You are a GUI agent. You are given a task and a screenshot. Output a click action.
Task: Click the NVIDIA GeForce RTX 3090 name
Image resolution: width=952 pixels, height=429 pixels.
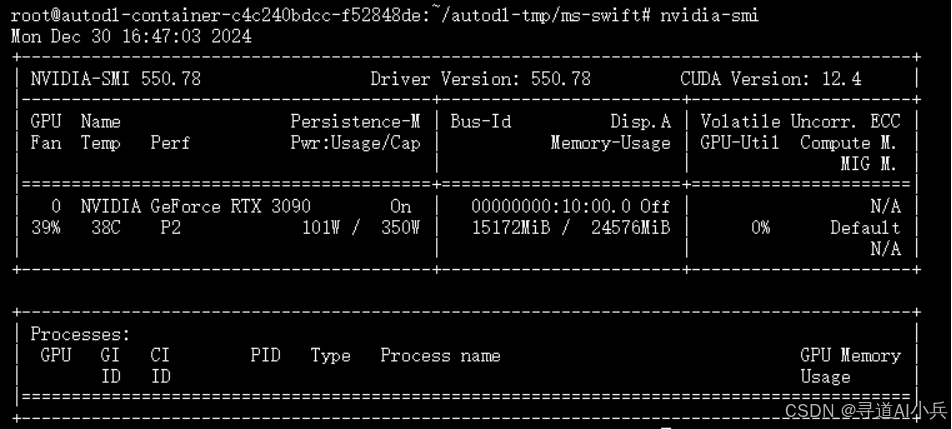[x=195, y=206]
